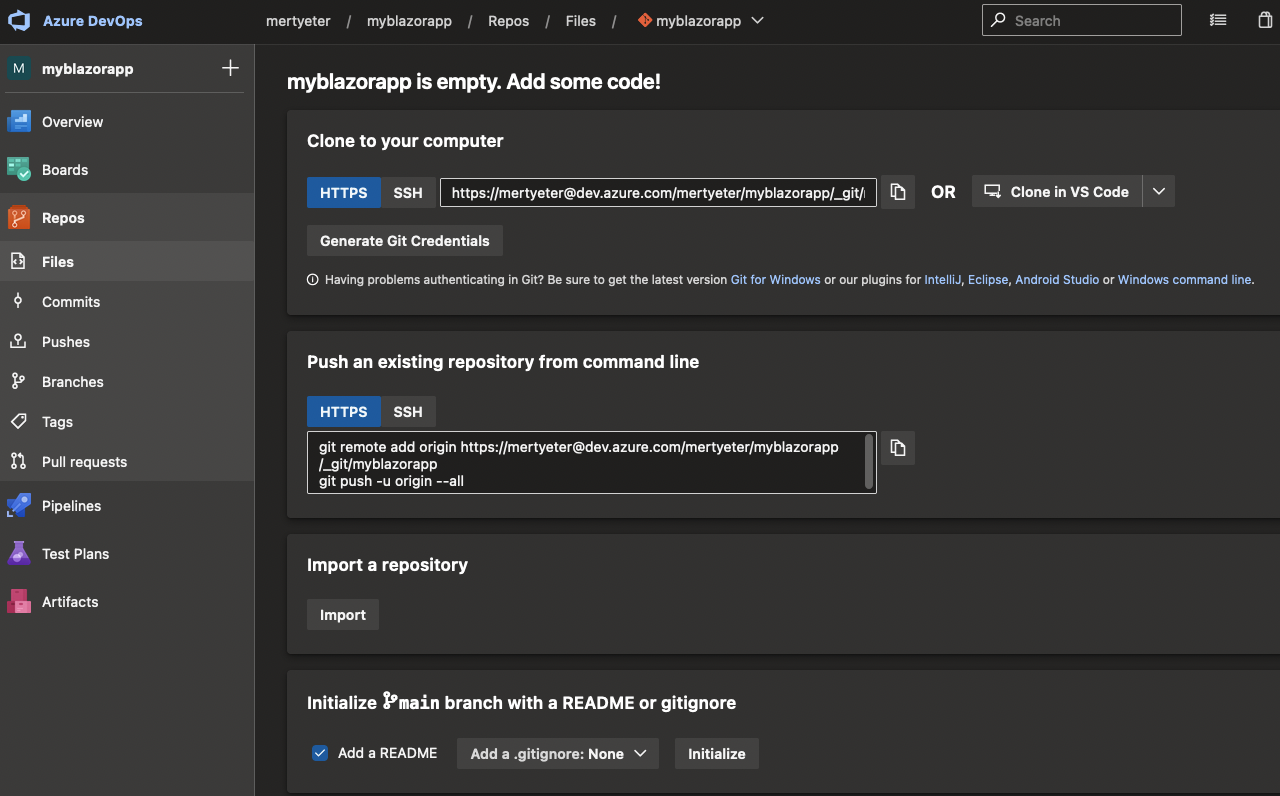The height and width of the screenshot is (796, 1280).
Task: Open the Add a .gitignore dropdown
Action: pos(558,754)
